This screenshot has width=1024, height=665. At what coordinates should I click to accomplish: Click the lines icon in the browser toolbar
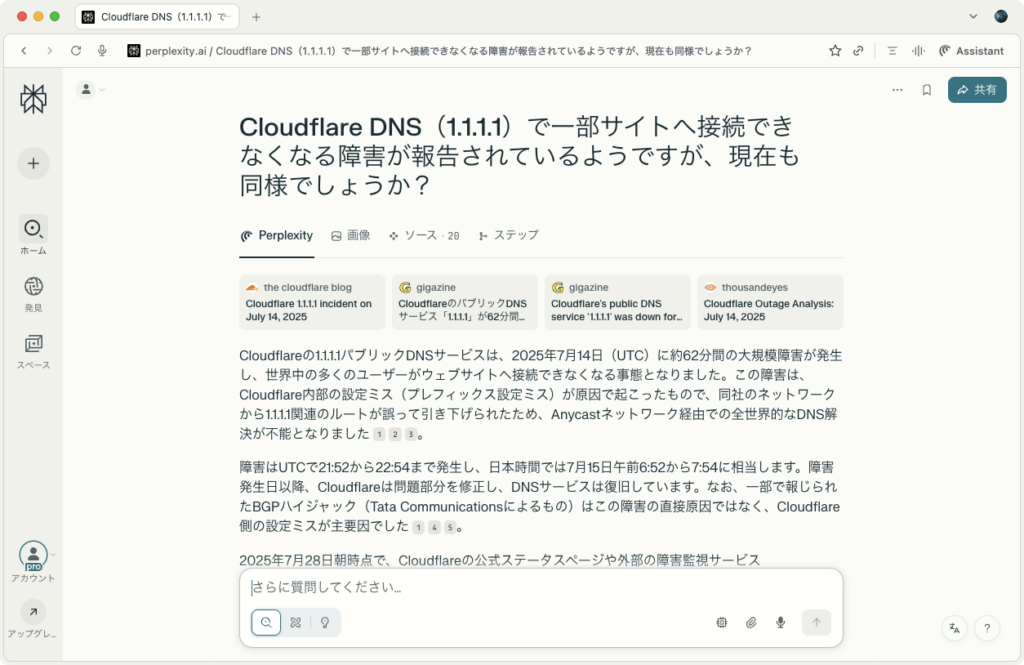892,51
